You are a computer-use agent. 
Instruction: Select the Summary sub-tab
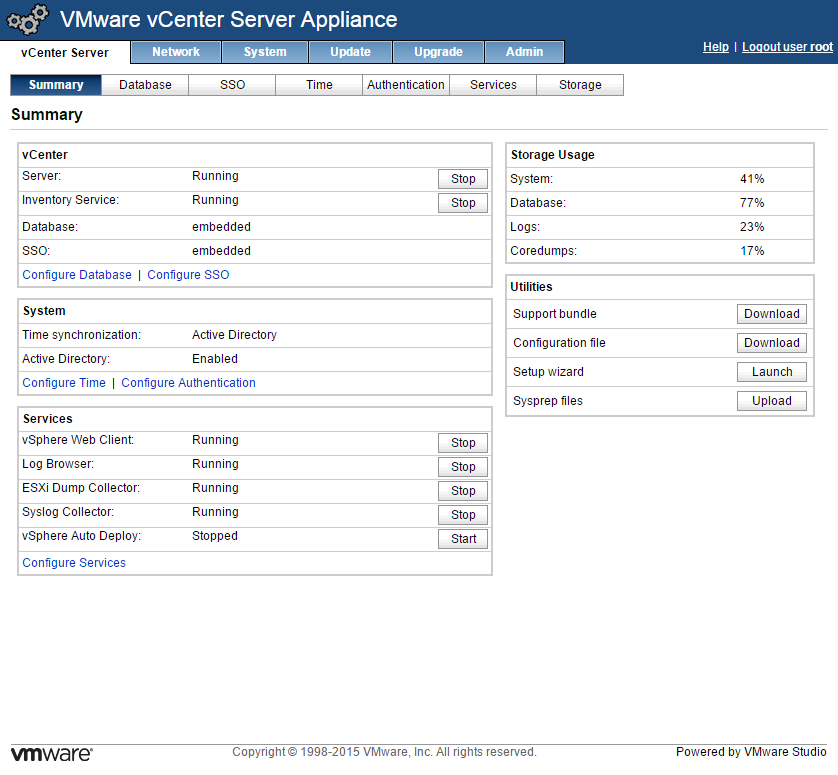[x=56, y=85]
